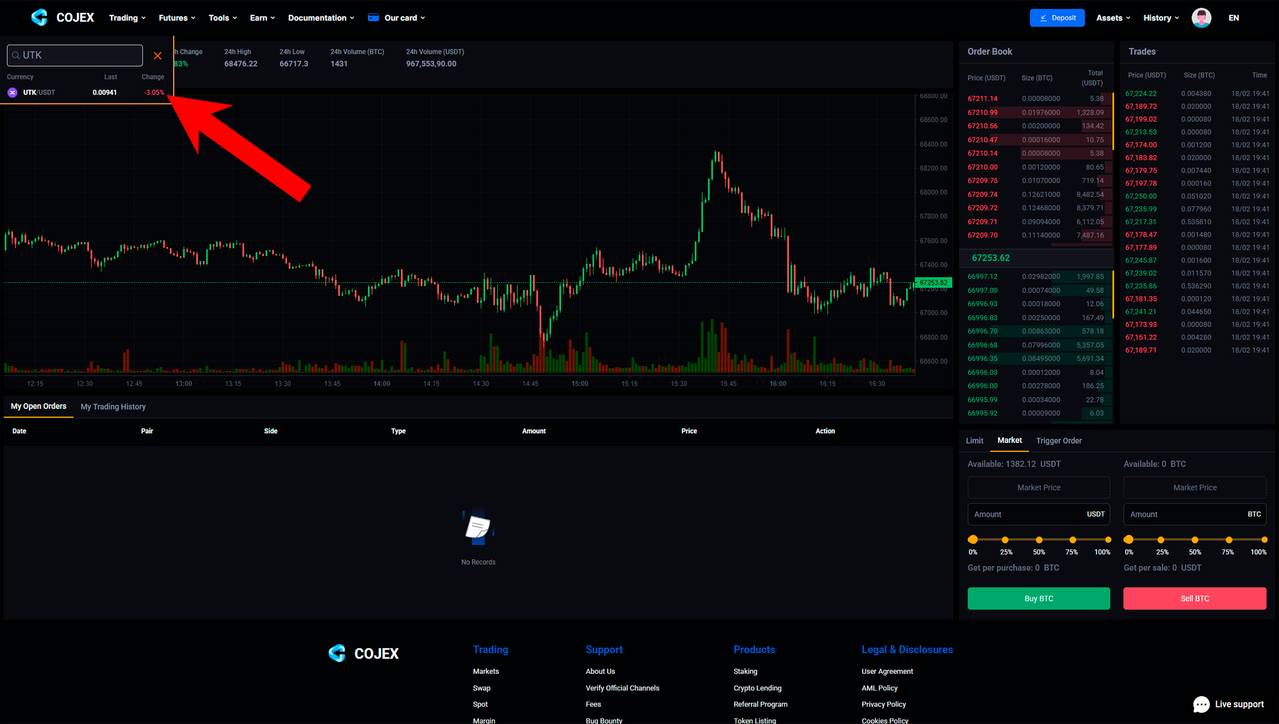
Task: Click the USDT Amount input field
Action: [x=1039, y=514]
